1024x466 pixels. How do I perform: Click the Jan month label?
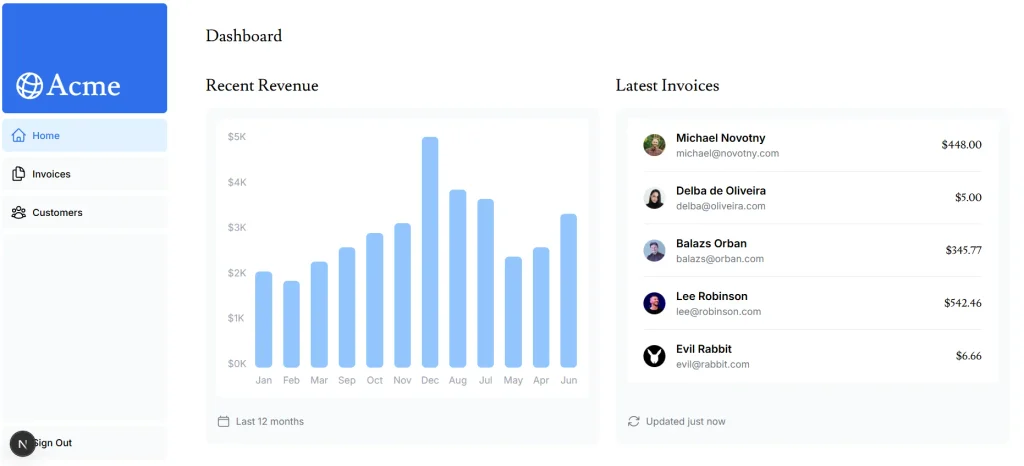click(x=264, y=381)
